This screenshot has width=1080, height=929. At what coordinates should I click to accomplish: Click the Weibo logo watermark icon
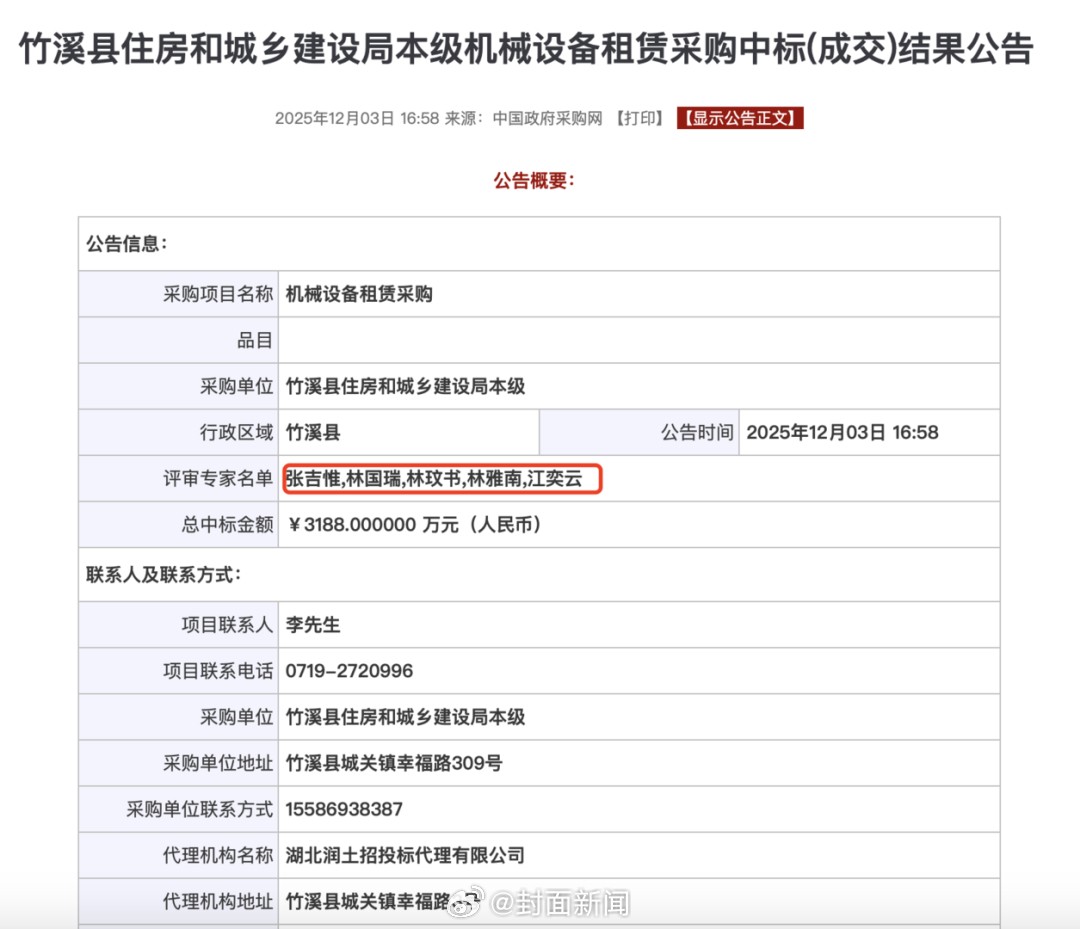pos(464,903)
